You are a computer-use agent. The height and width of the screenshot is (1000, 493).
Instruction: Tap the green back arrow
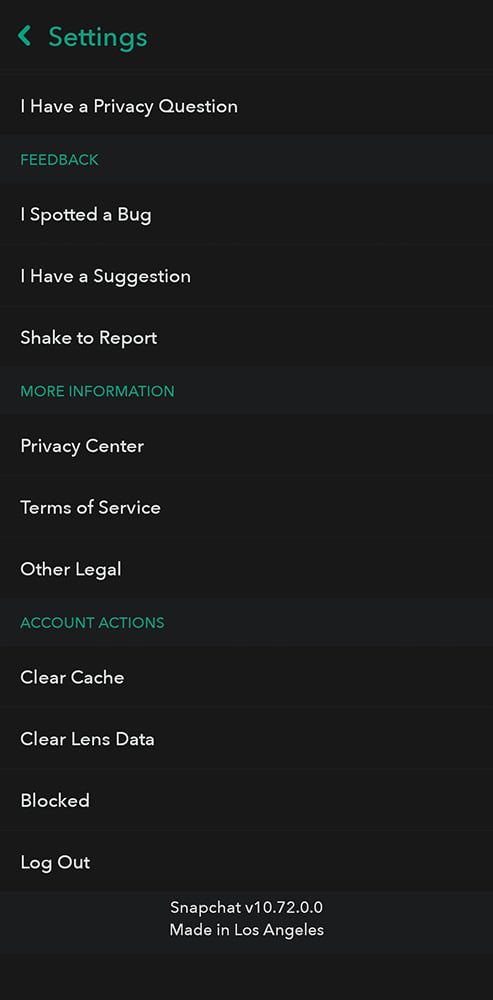pos(24,36)
